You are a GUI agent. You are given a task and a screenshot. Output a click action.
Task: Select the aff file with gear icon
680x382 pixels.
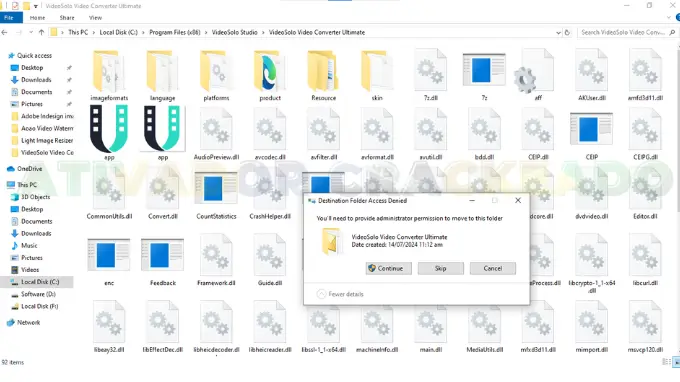coord(538,76)
